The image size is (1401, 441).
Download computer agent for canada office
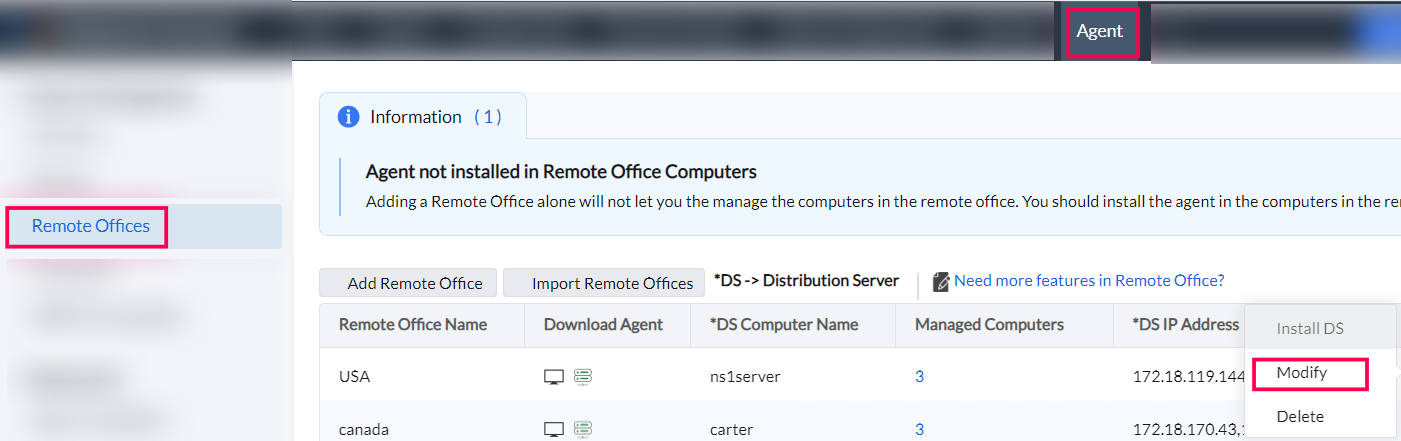tap(554, 429)
